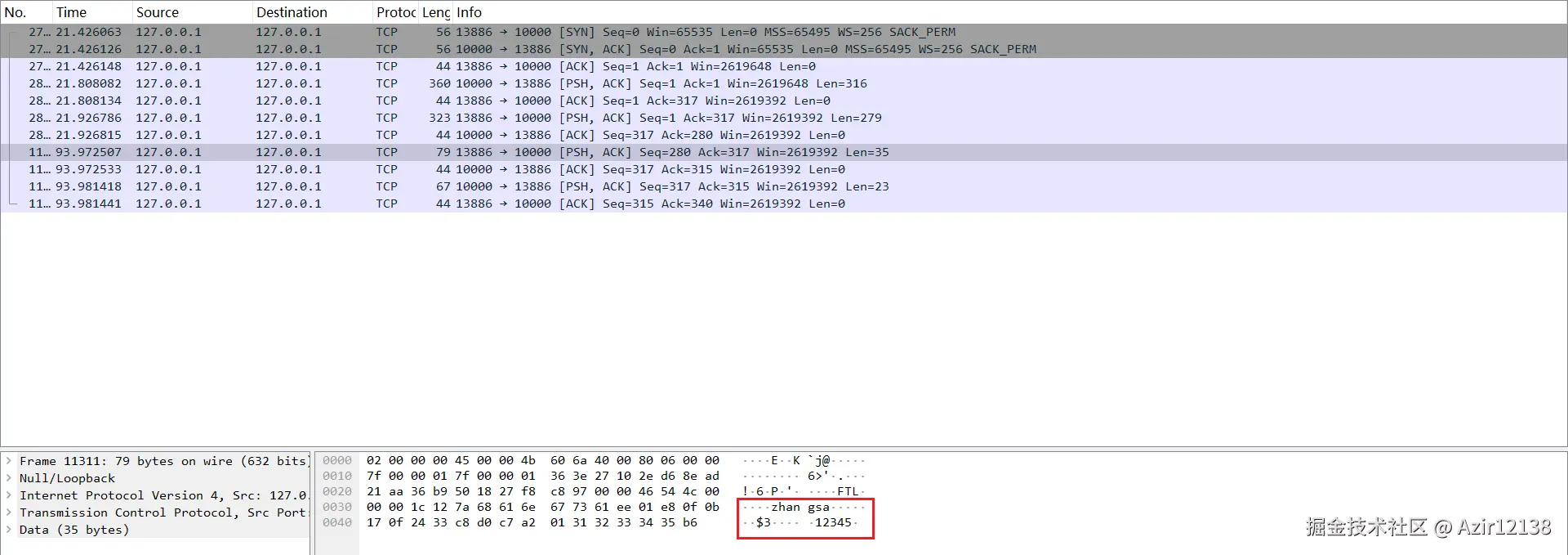The height and width of the screenshot is (555, 1568).
Task: Sort by the Protocol column header
Action: click(396, 12)
